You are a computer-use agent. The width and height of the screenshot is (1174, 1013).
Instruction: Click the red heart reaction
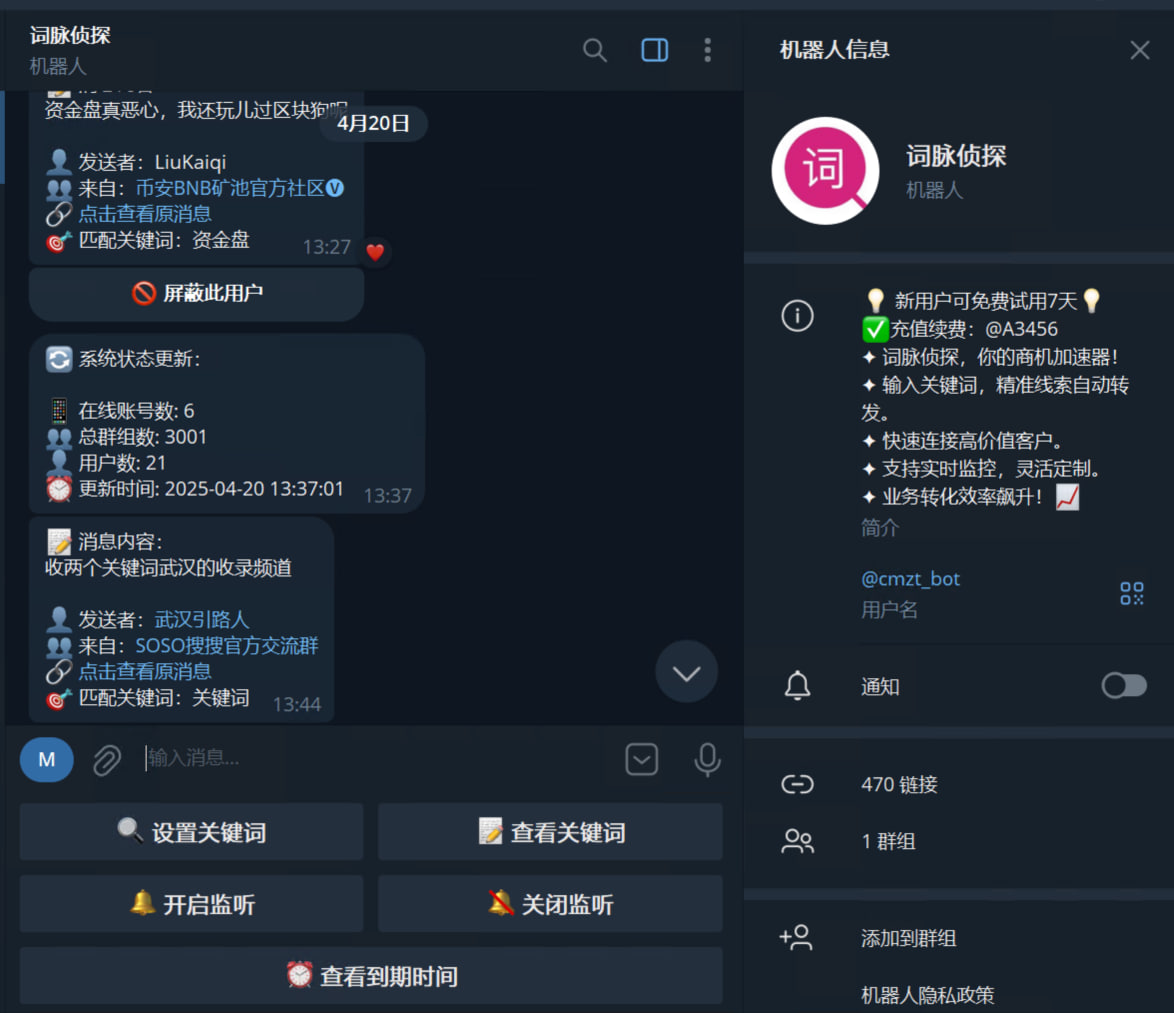point(375,252)
